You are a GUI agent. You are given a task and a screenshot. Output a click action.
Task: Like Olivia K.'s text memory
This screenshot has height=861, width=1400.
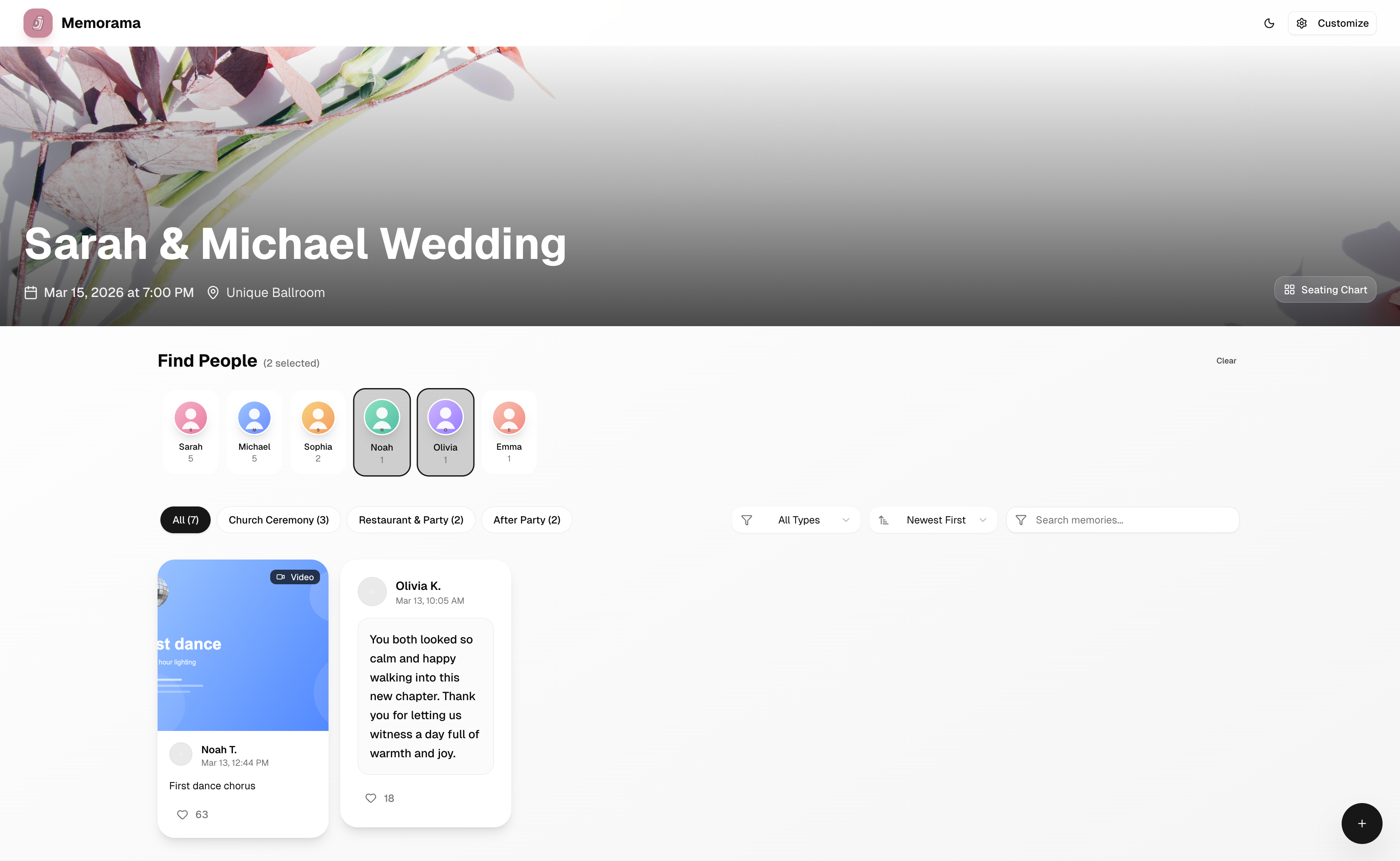[371, 798]
